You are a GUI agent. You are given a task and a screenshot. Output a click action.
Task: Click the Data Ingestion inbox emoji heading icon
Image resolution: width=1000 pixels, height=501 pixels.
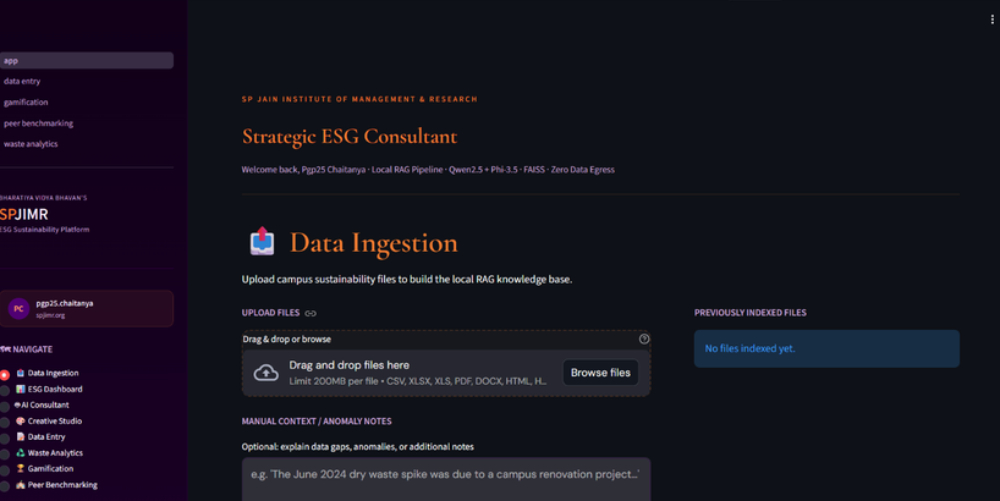tap(261, 242)
